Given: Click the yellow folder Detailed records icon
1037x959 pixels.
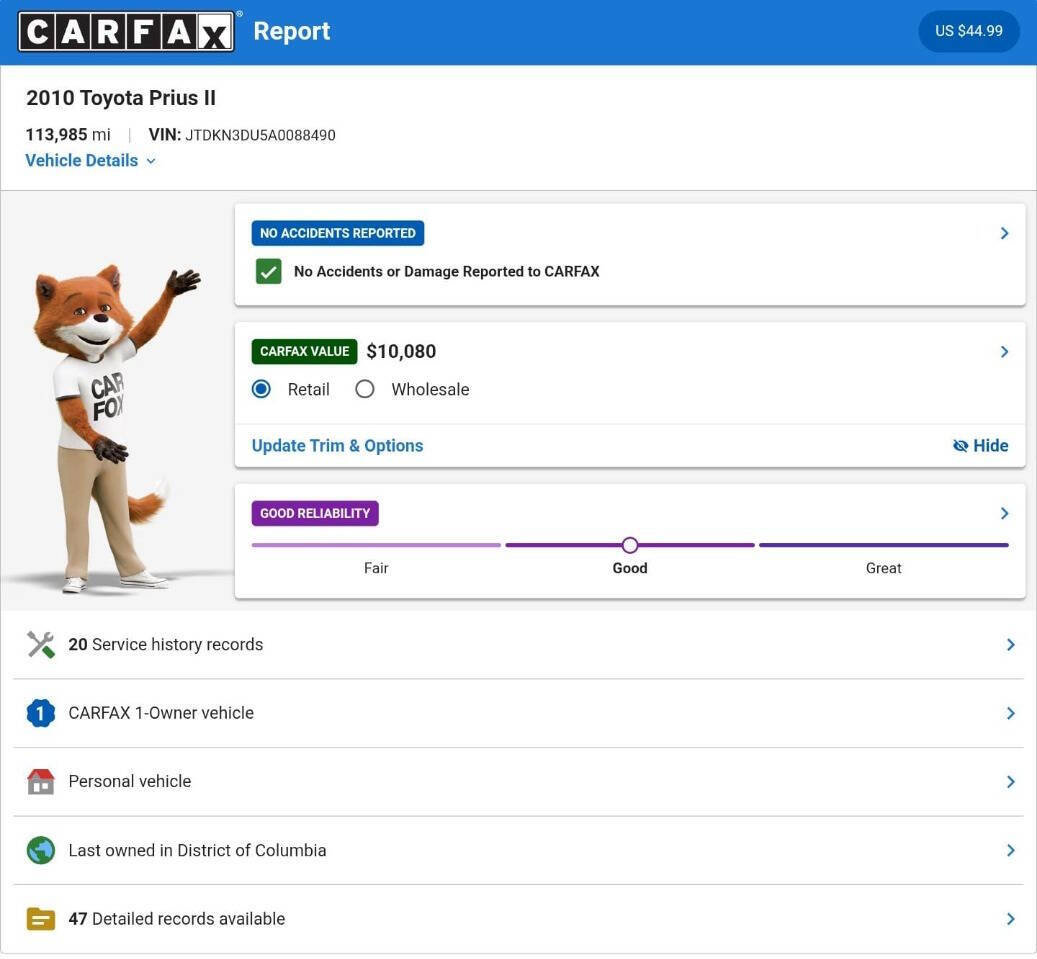Looking at the screenshot, I should [x=41, y=919].
